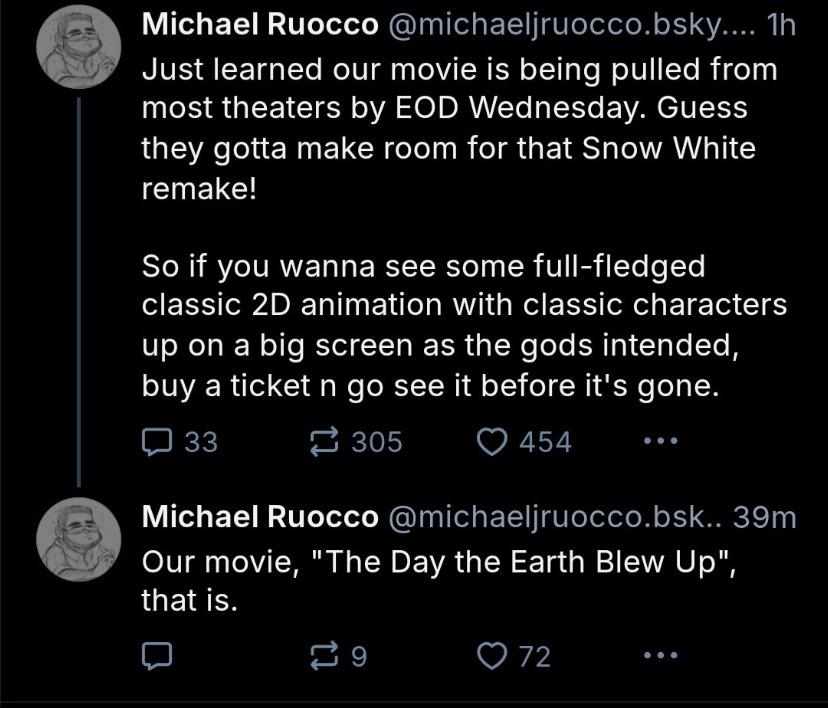828x708 pixels.
Task: Click the 33 reply count
Action: point(201,441)
